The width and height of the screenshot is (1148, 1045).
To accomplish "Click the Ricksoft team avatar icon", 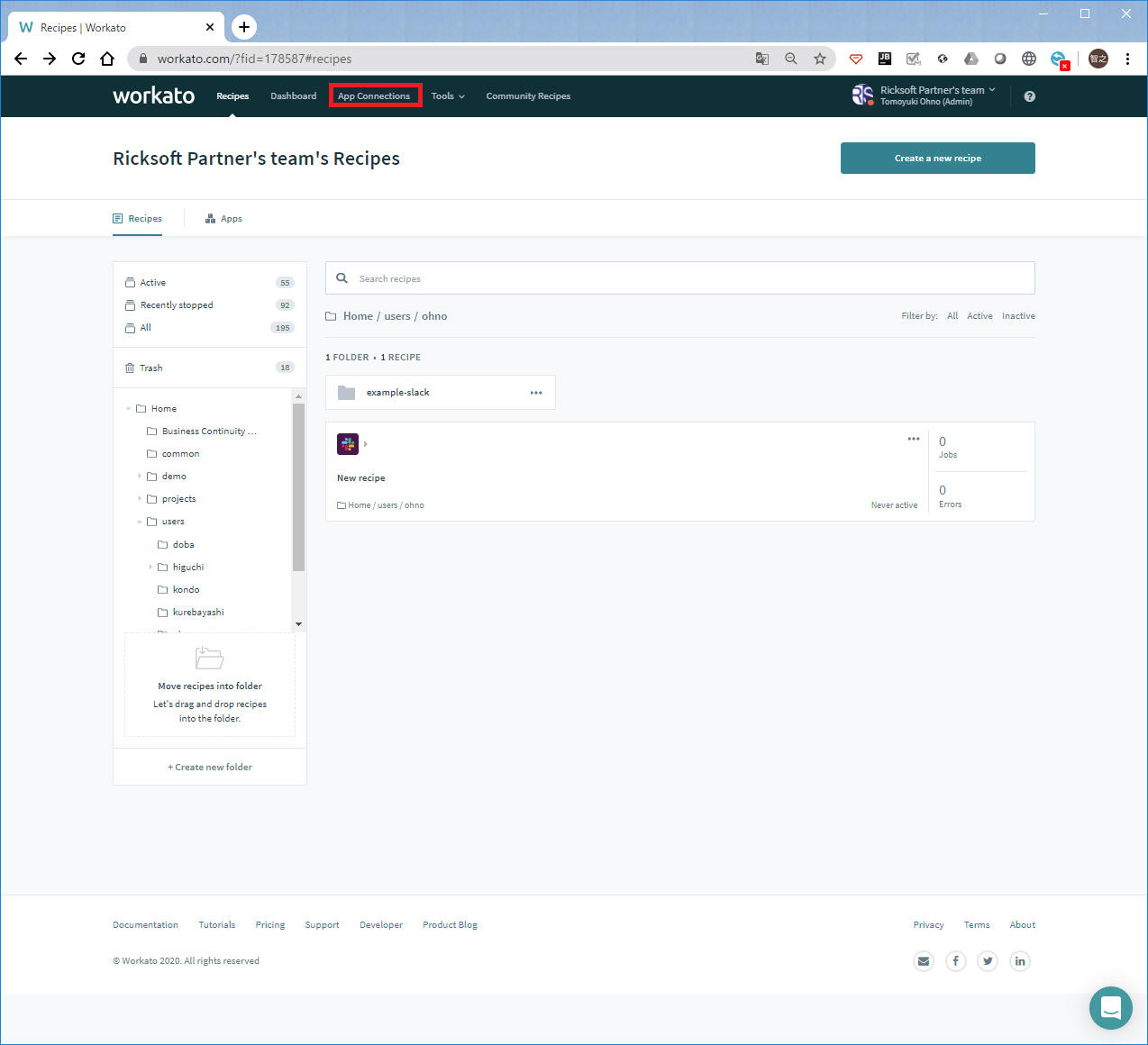I will 862,95.
